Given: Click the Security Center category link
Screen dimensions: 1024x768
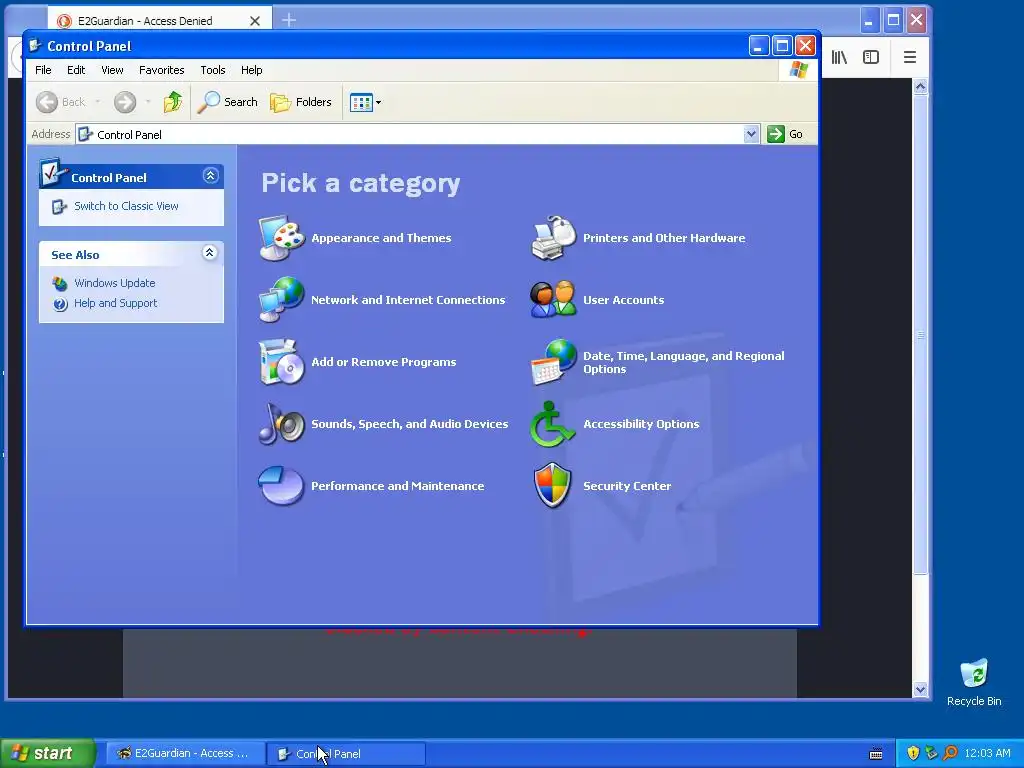Looking at the screenshot, I should (x=627, y=487).
